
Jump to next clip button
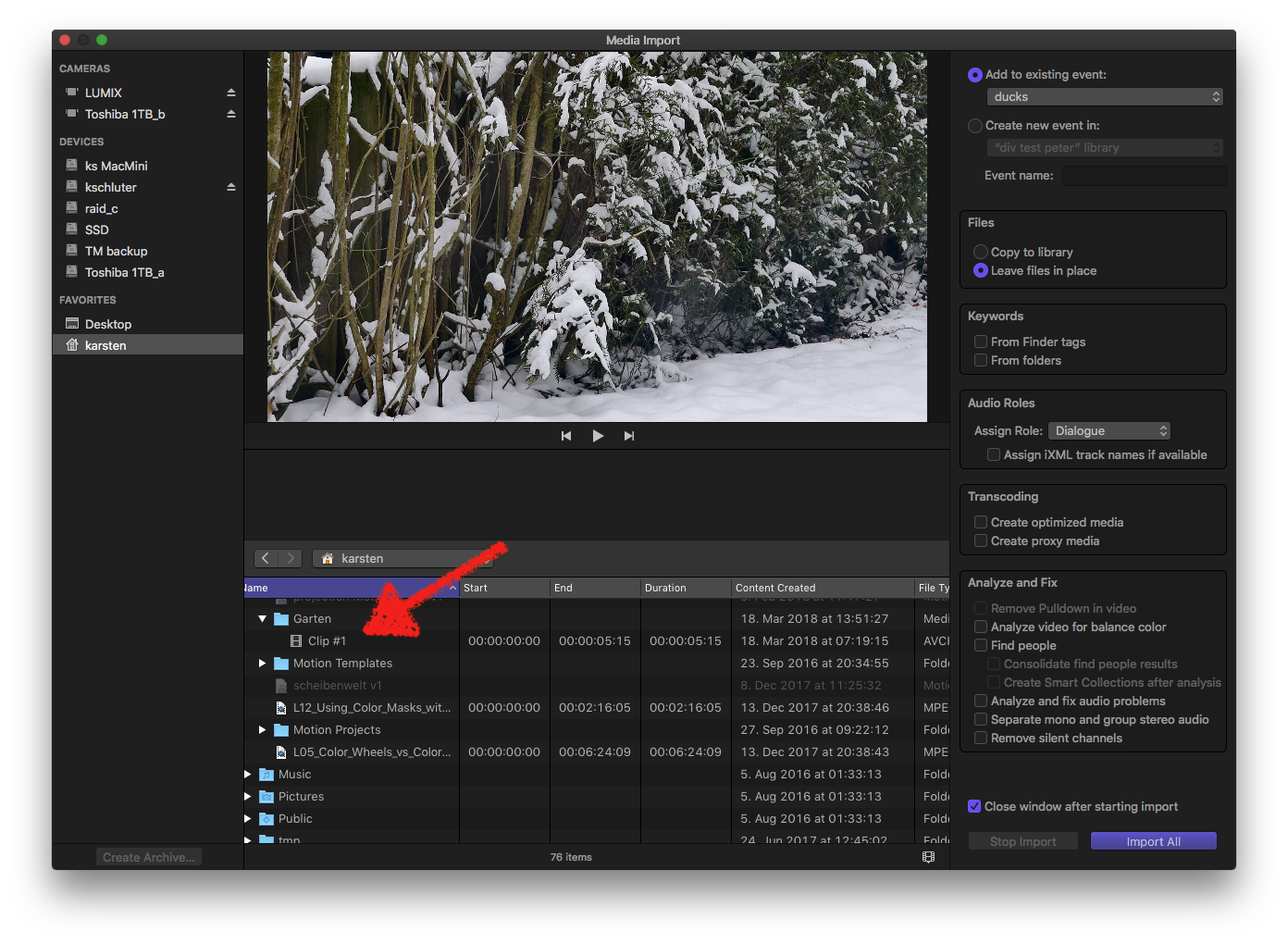pyautogui.click(x=629, y=436)
